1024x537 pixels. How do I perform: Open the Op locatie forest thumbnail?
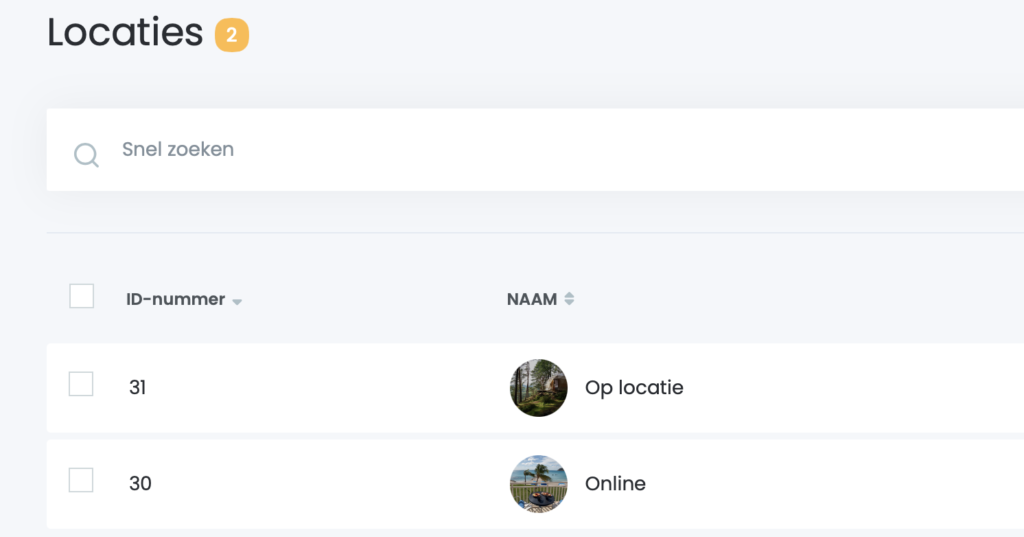coord(539,388)
